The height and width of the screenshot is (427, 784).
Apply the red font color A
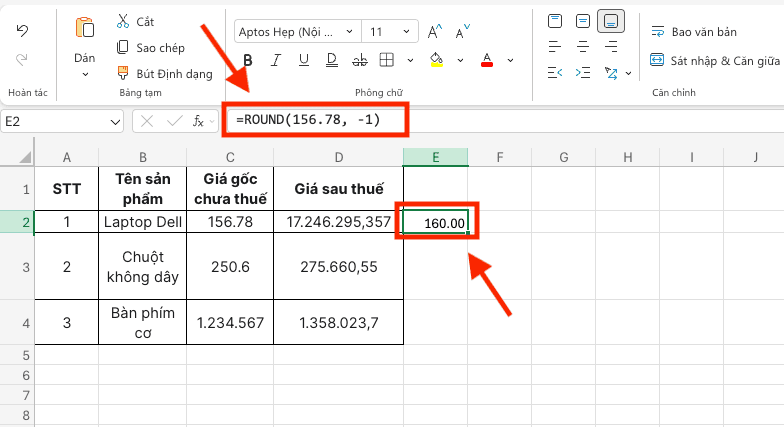486,60
